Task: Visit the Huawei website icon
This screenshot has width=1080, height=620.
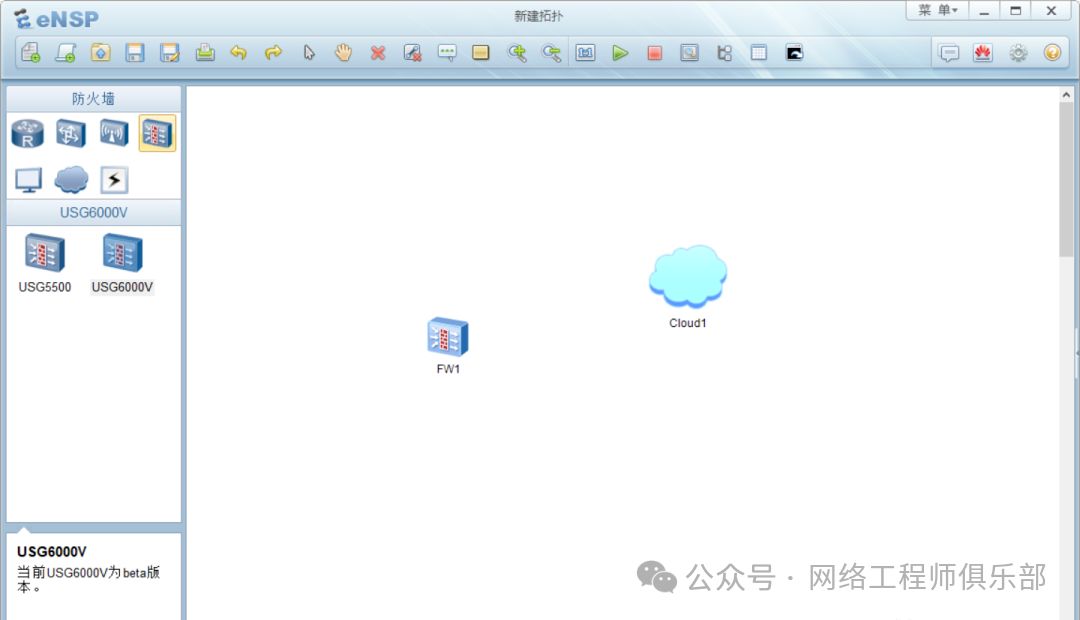Action: coord(983,52)
